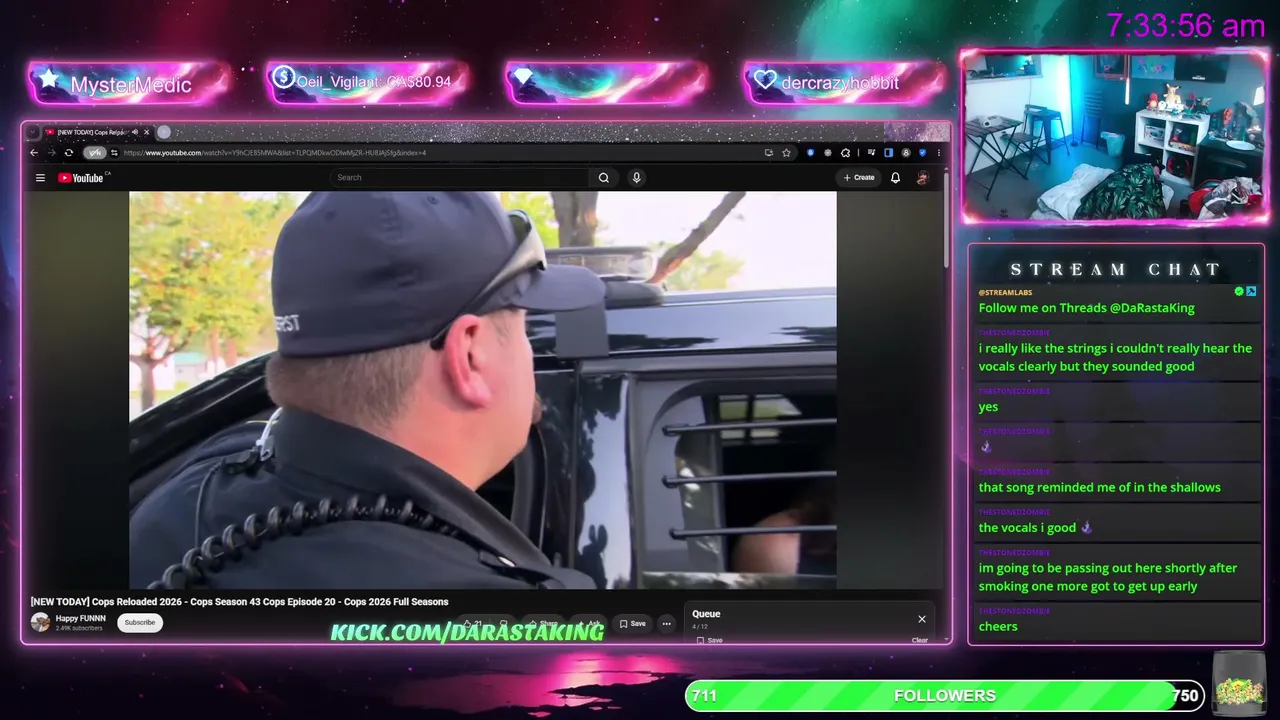Open the browser tab search dropdown
This screenshot has height=720, width=1280.
[34, 132]
